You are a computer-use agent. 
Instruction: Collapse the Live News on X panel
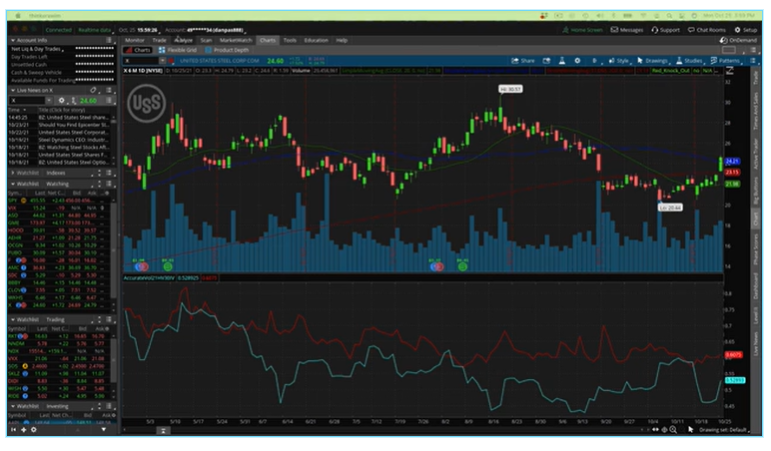(13, 90)
